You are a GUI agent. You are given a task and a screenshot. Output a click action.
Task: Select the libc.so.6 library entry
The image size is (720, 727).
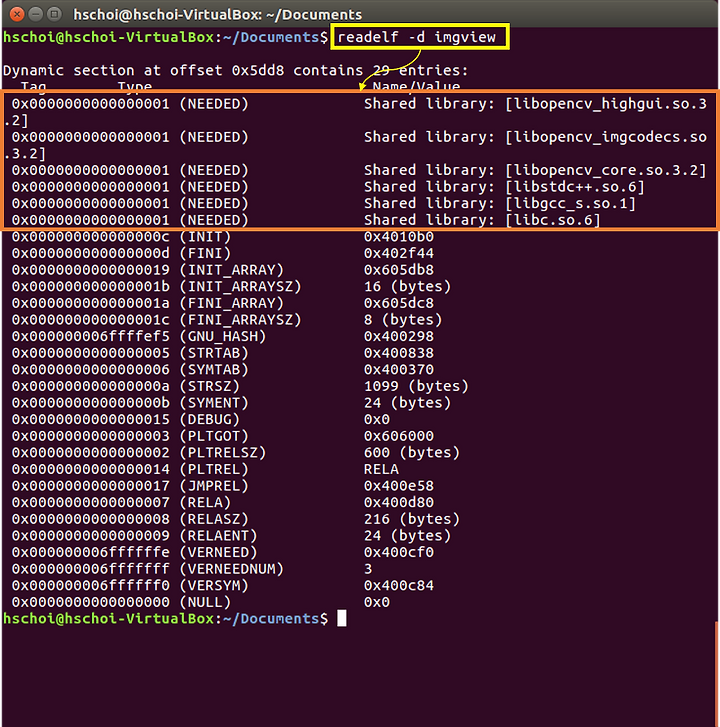(x=482, y=220)
